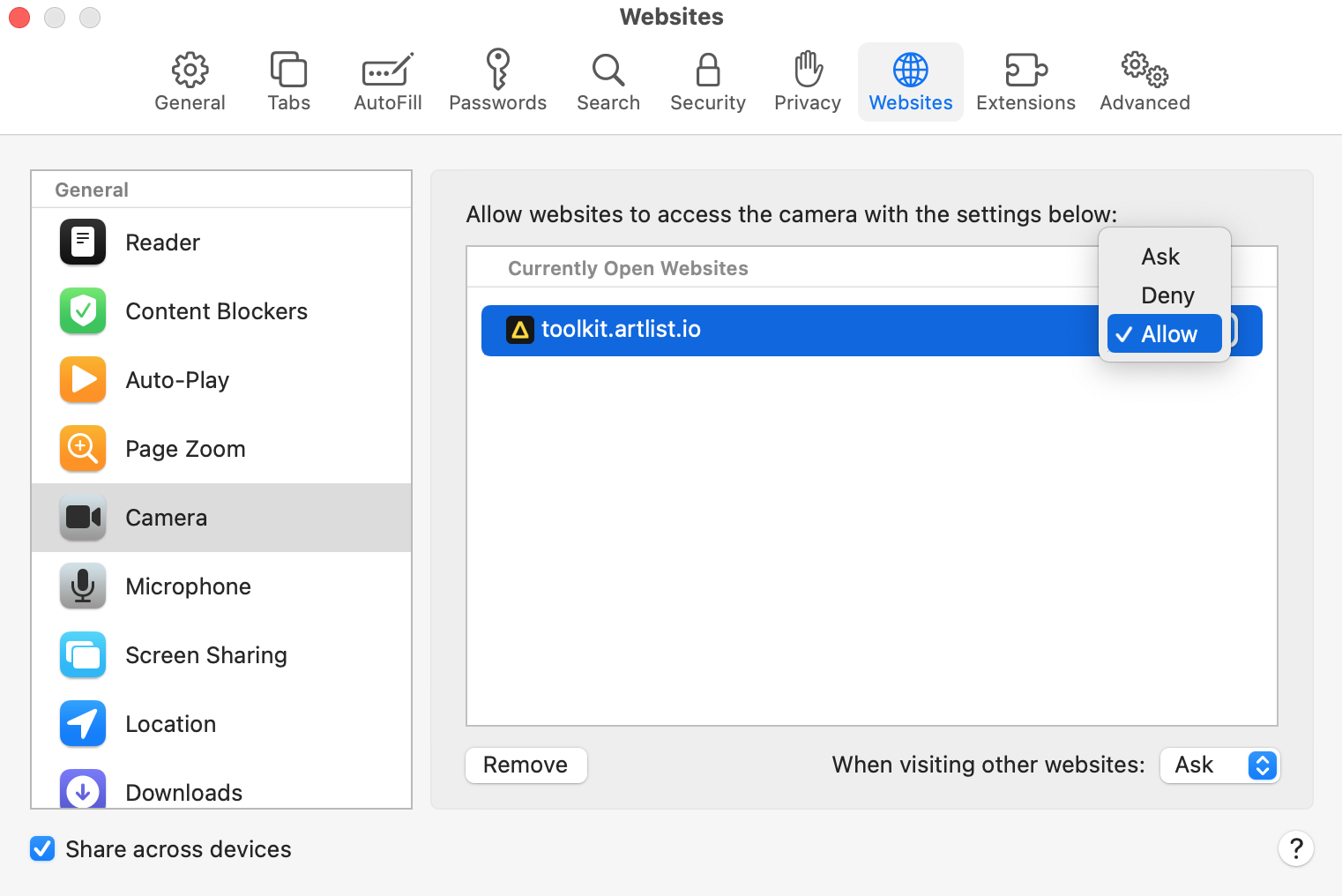Open the Search preferences

(608, 81)
